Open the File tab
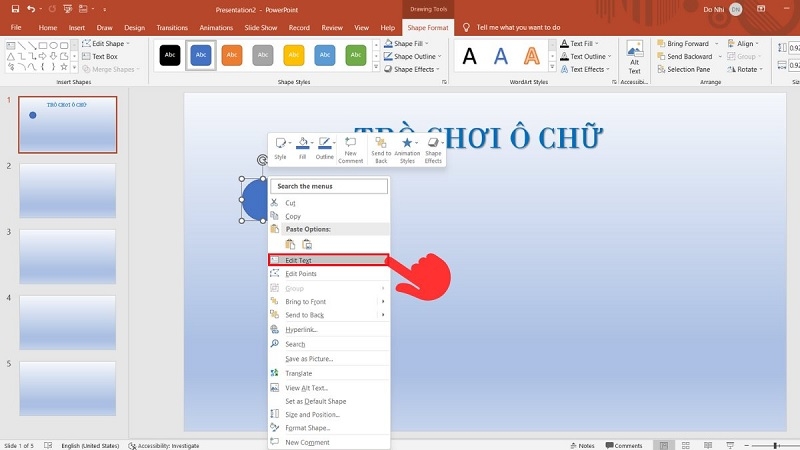The height and width of the screenshot is (450, 800). [x=16, y=28]
